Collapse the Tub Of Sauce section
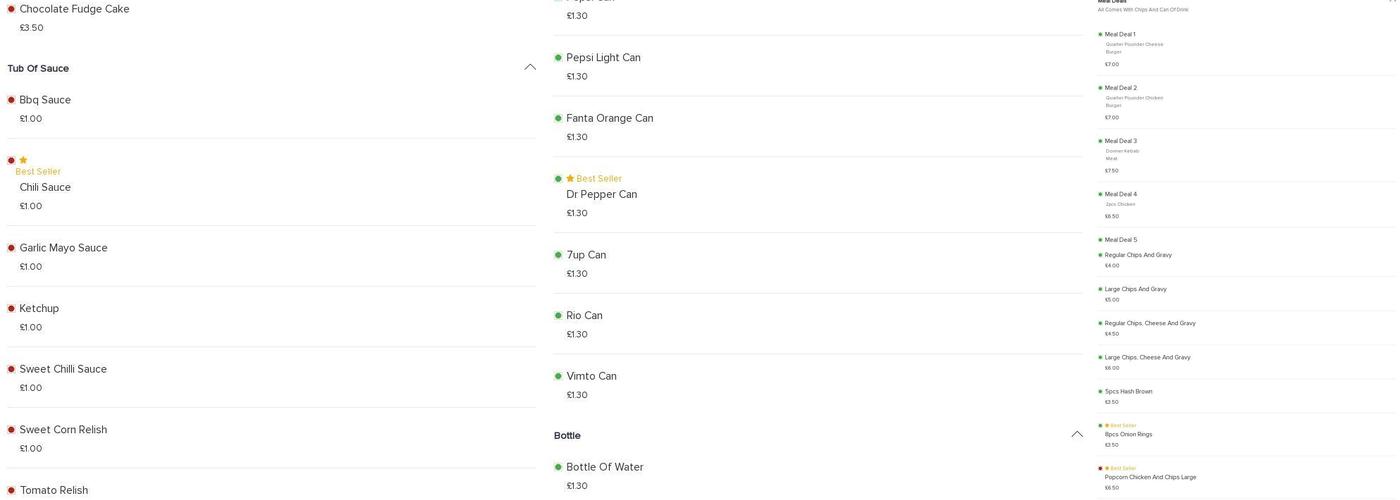 click(530, 67)
